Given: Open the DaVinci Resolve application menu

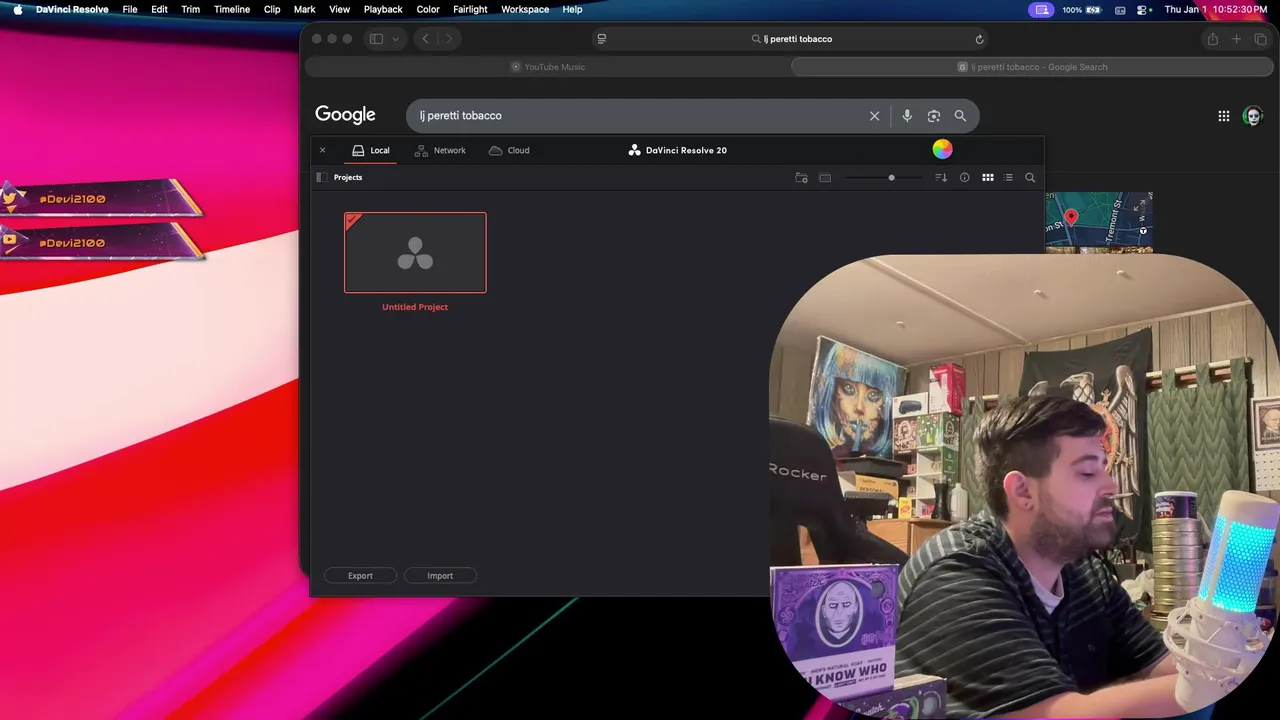Looking at the screenshot, I should 72,9.
